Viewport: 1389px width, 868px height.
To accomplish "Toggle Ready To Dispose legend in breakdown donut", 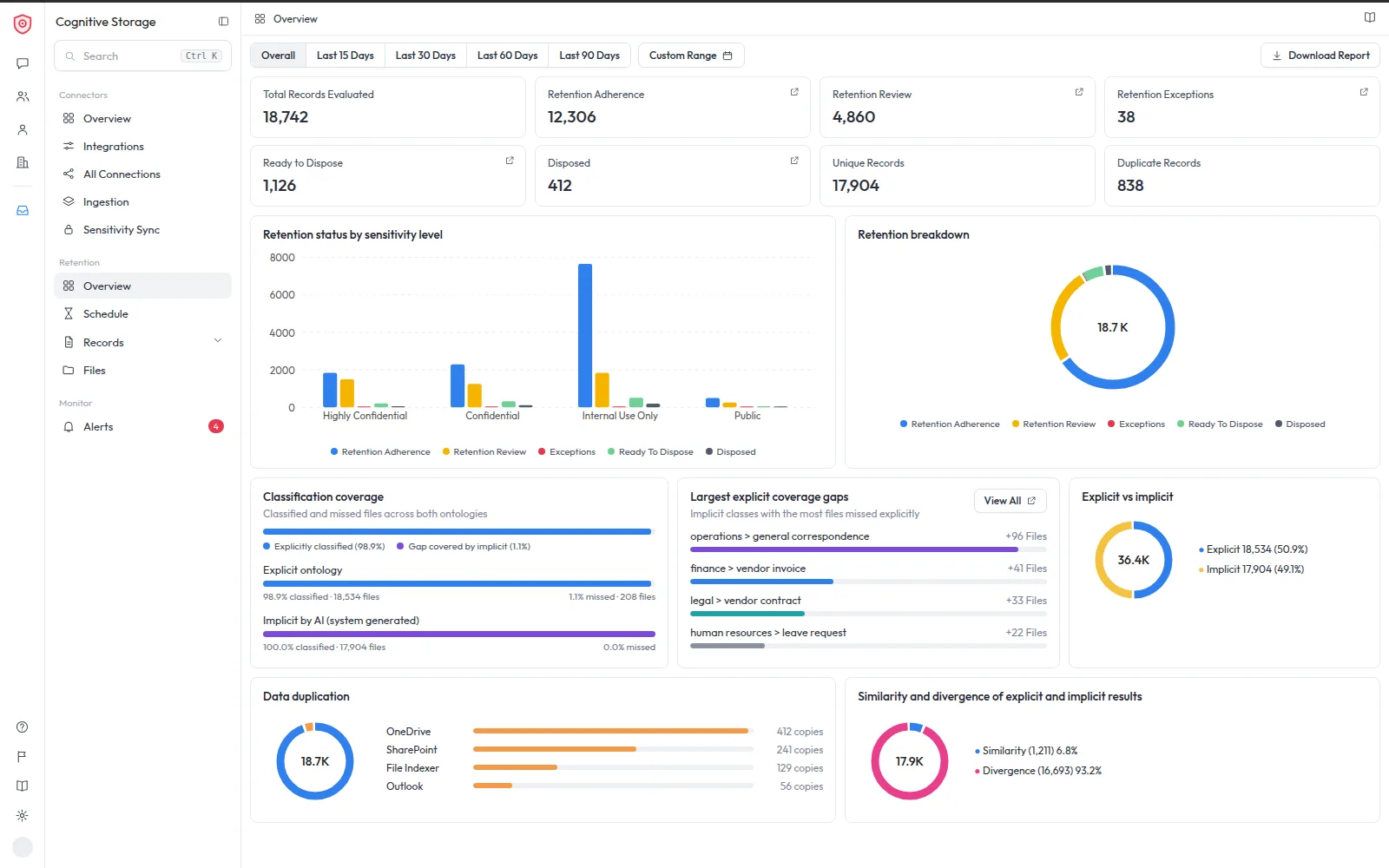I will [1220, 424].
